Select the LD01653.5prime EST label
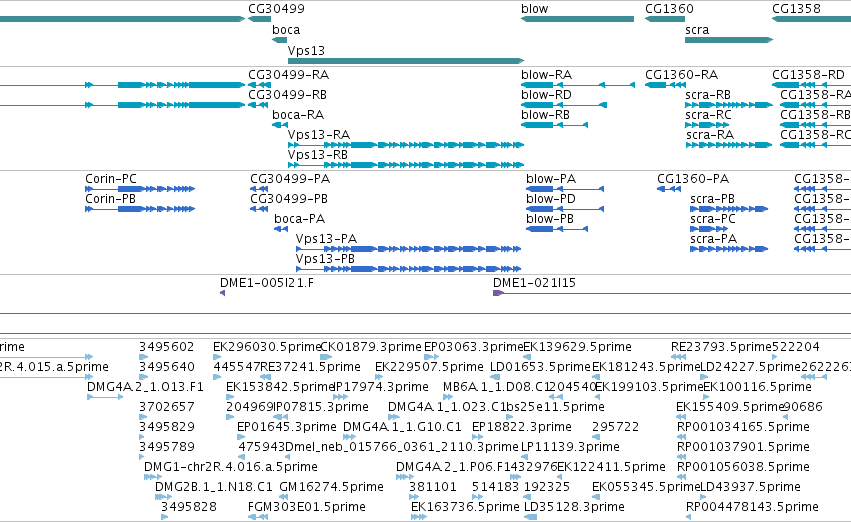 pos(540,367)
